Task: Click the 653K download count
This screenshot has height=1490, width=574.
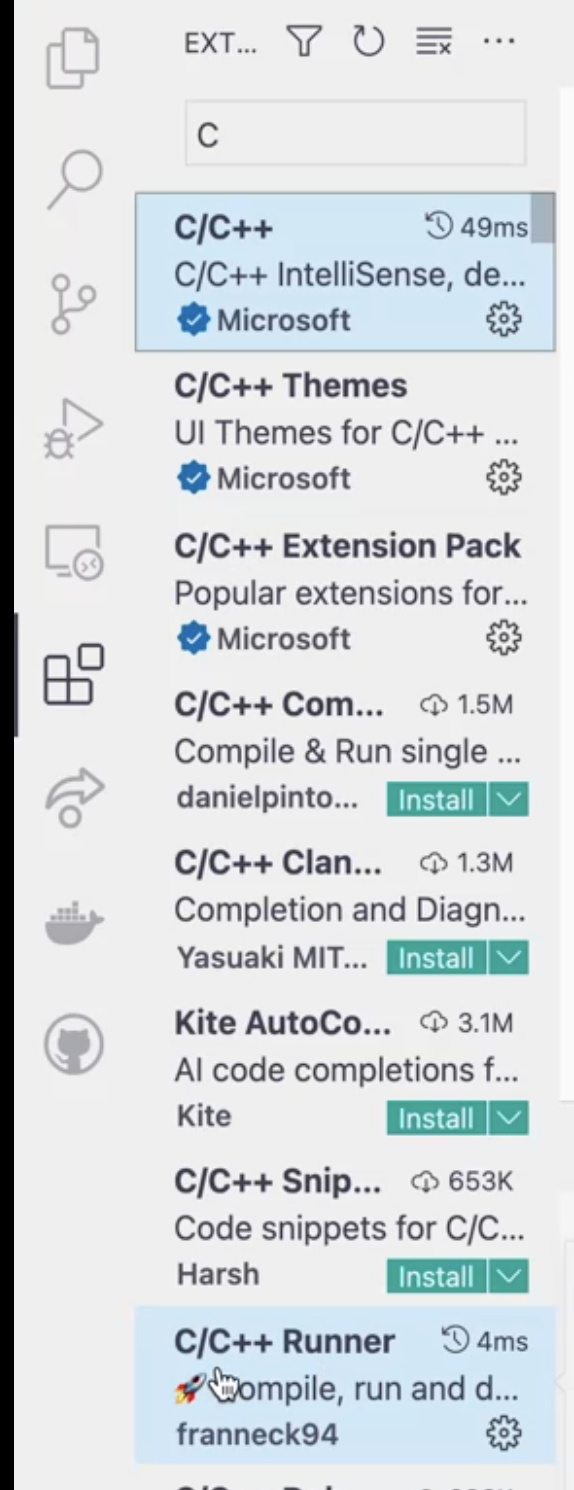Action: coord(461,1182)
